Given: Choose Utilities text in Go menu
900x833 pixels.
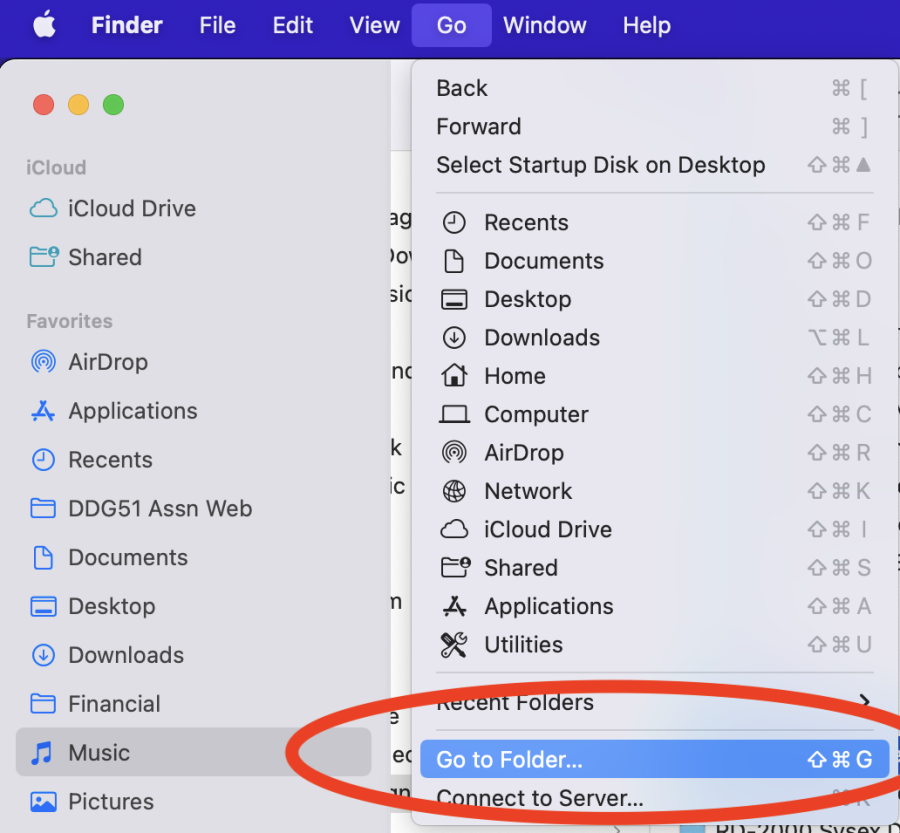Looking at the screenshot, I should click(523, 645).
